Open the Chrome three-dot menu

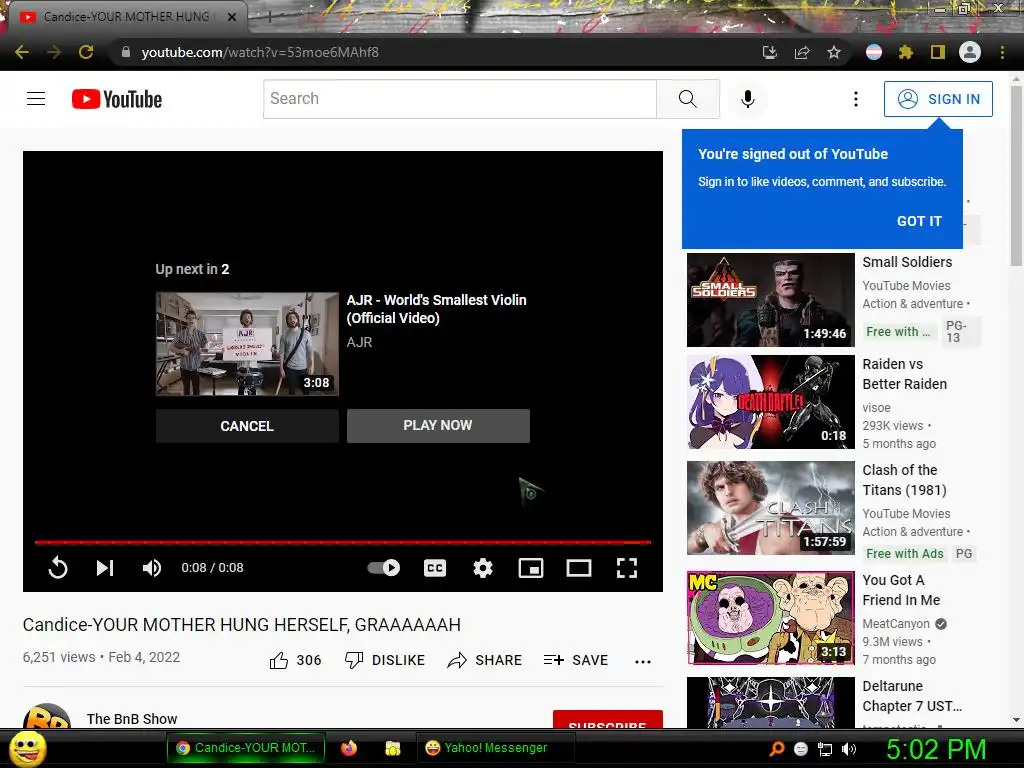click(1002, 52)
